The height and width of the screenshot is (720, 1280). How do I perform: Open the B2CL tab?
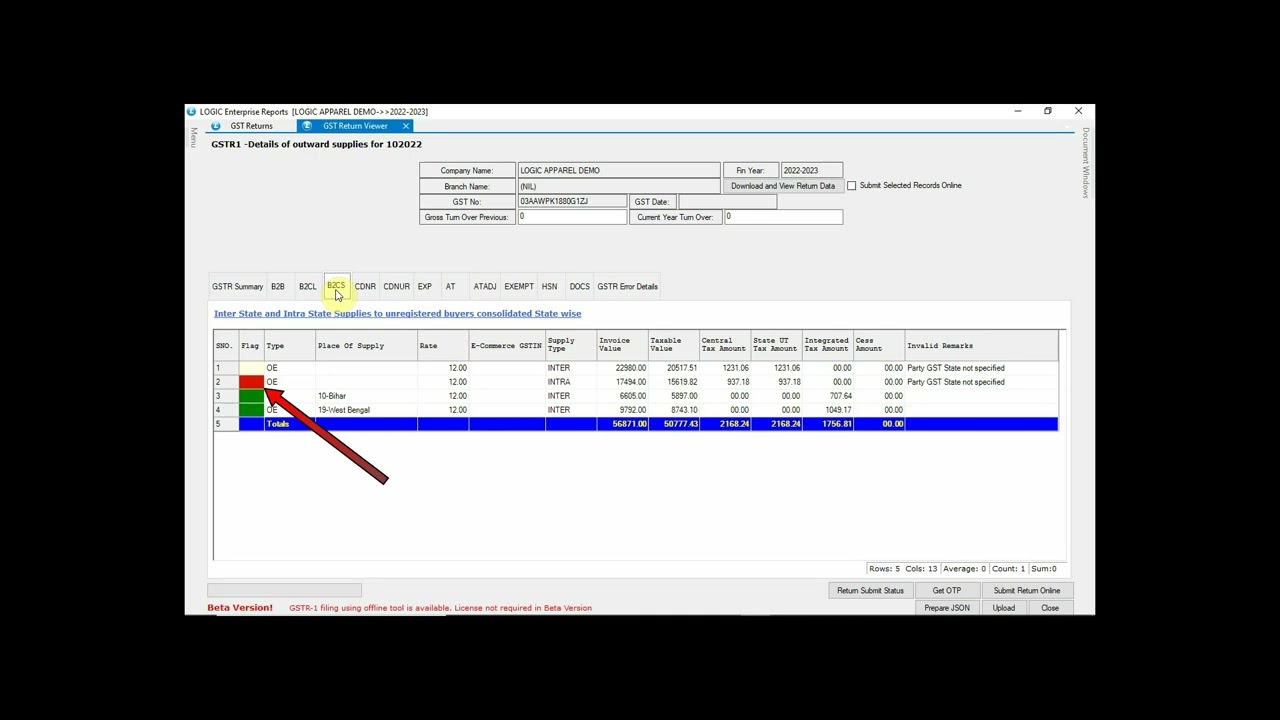[307, 287]
